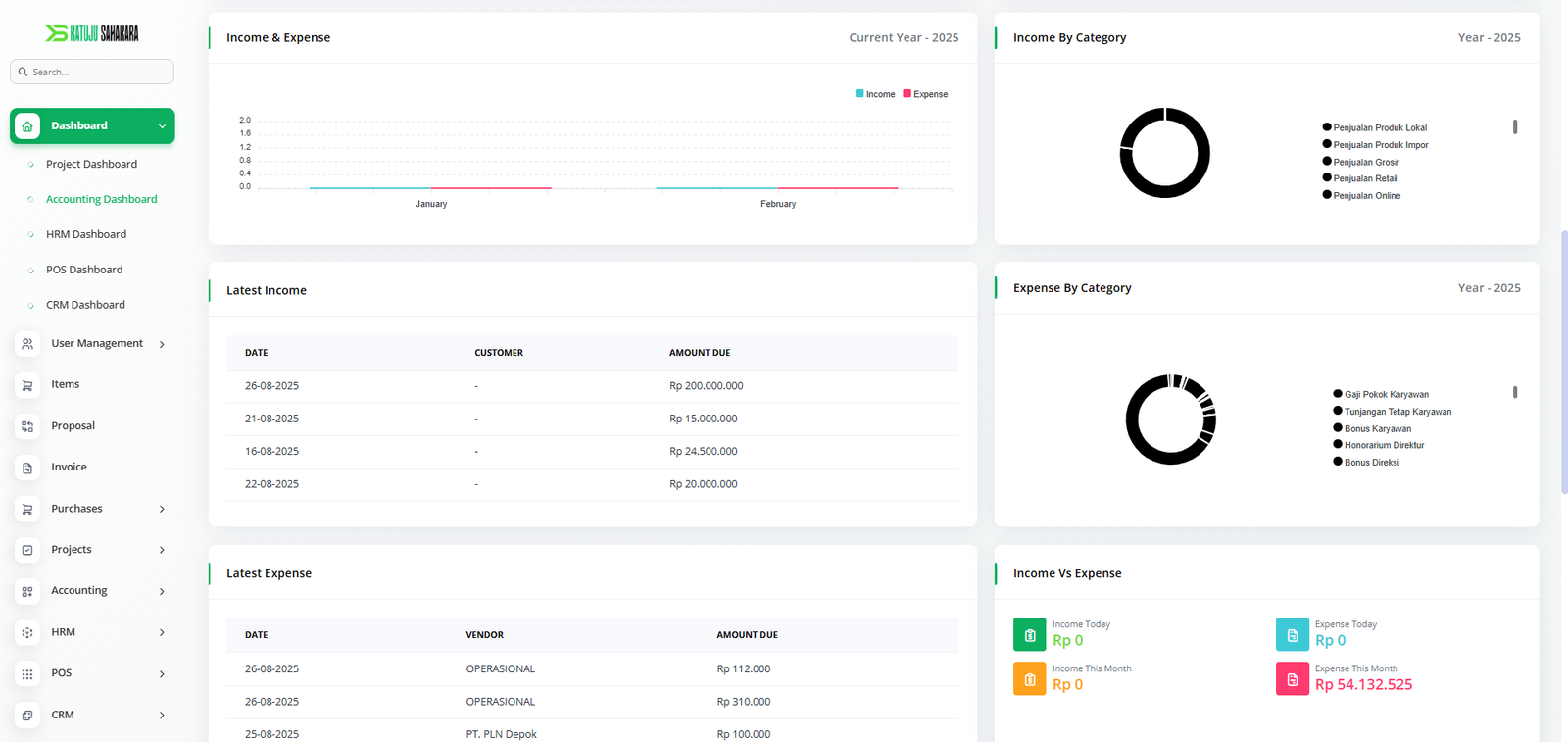Click the Items cart icon in sidebar

coord(27,385)
